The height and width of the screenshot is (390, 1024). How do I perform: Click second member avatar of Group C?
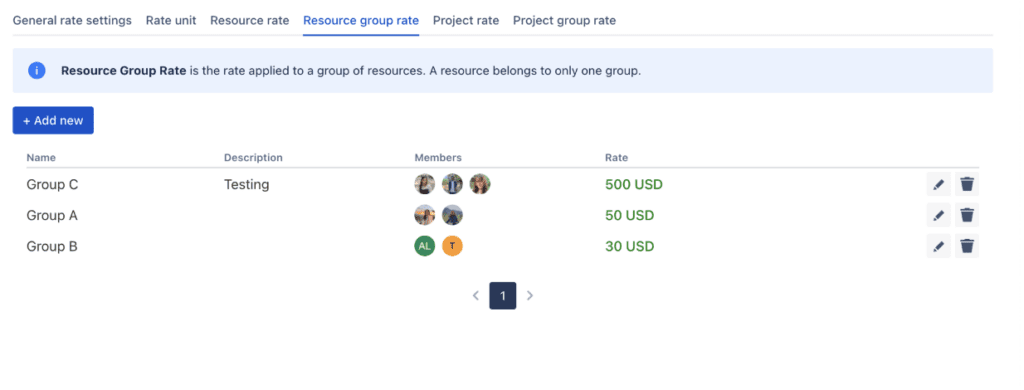(453, 184)
